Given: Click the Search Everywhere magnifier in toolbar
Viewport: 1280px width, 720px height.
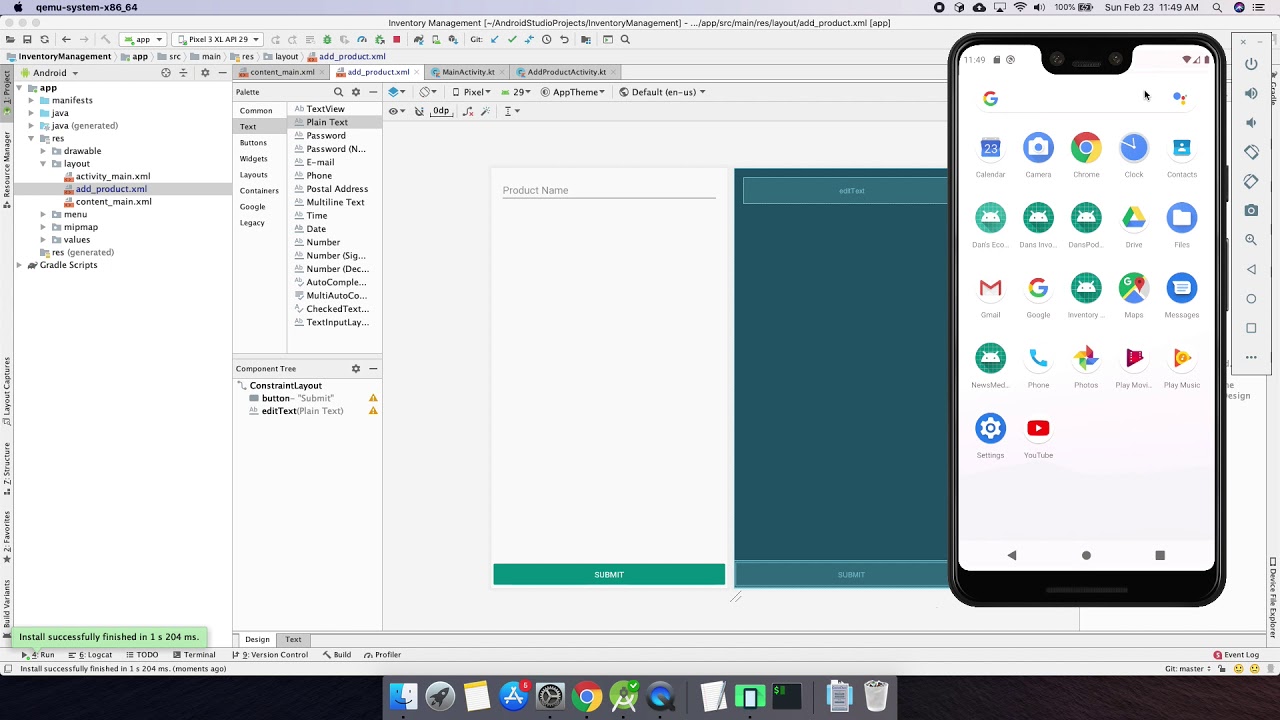Looking at the screenshot, I should click(x=625, y=39).
